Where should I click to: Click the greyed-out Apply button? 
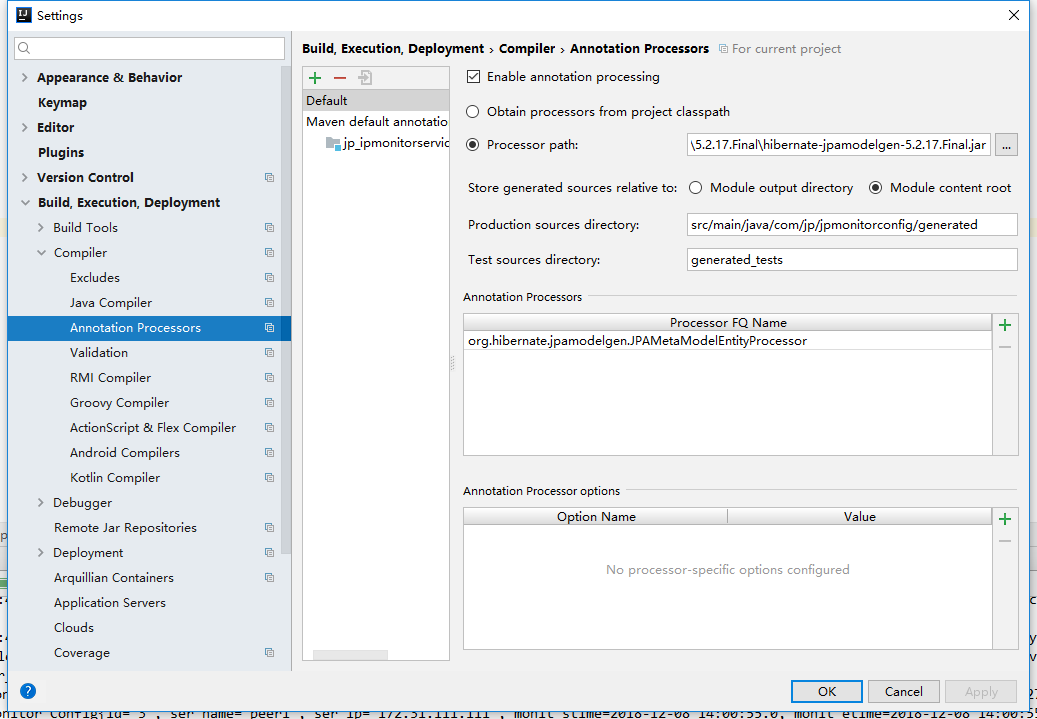tap(981, 691)
